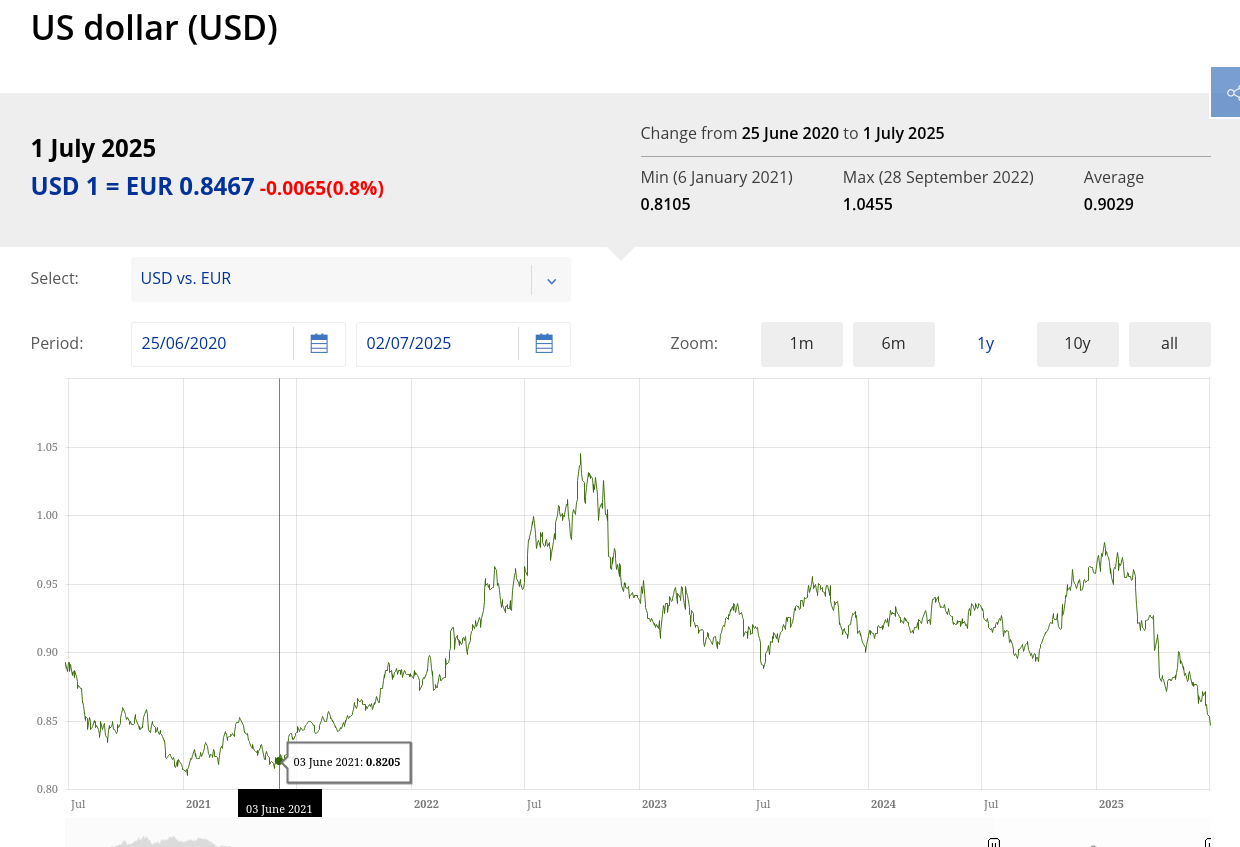Click the green data point marker on chart
Image resolution: width=1240 pixels, height=847 pixels.
tap(279, 761)
